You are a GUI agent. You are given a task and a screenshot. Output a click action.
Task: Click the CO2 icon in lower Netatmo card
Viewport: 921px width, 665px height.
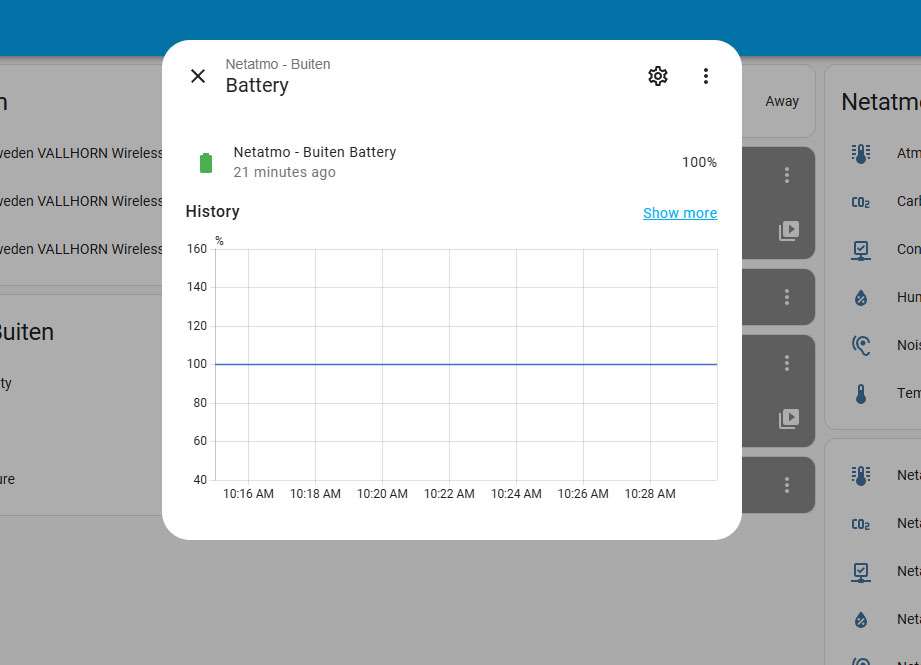point(860,523)
